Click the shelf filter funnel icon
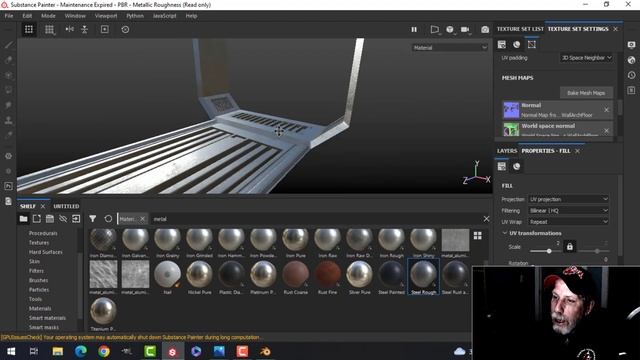The height and width of the screenshot is (360, 640). 93,219
